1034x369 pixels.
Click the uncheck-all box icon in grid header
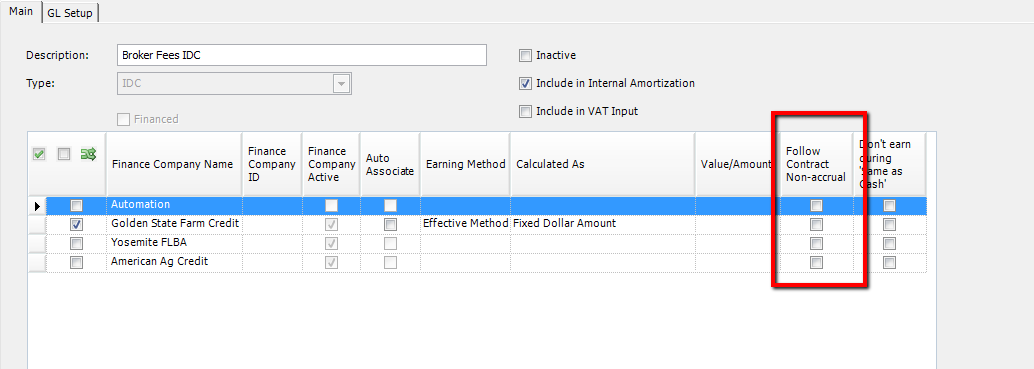tap(63, 154)
